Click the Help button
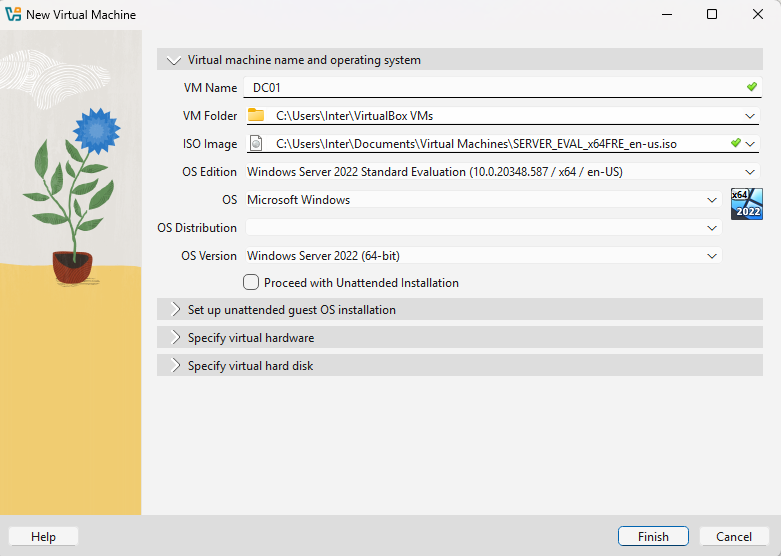The width and height of the screenshot is (781, 556). (43, 536)
